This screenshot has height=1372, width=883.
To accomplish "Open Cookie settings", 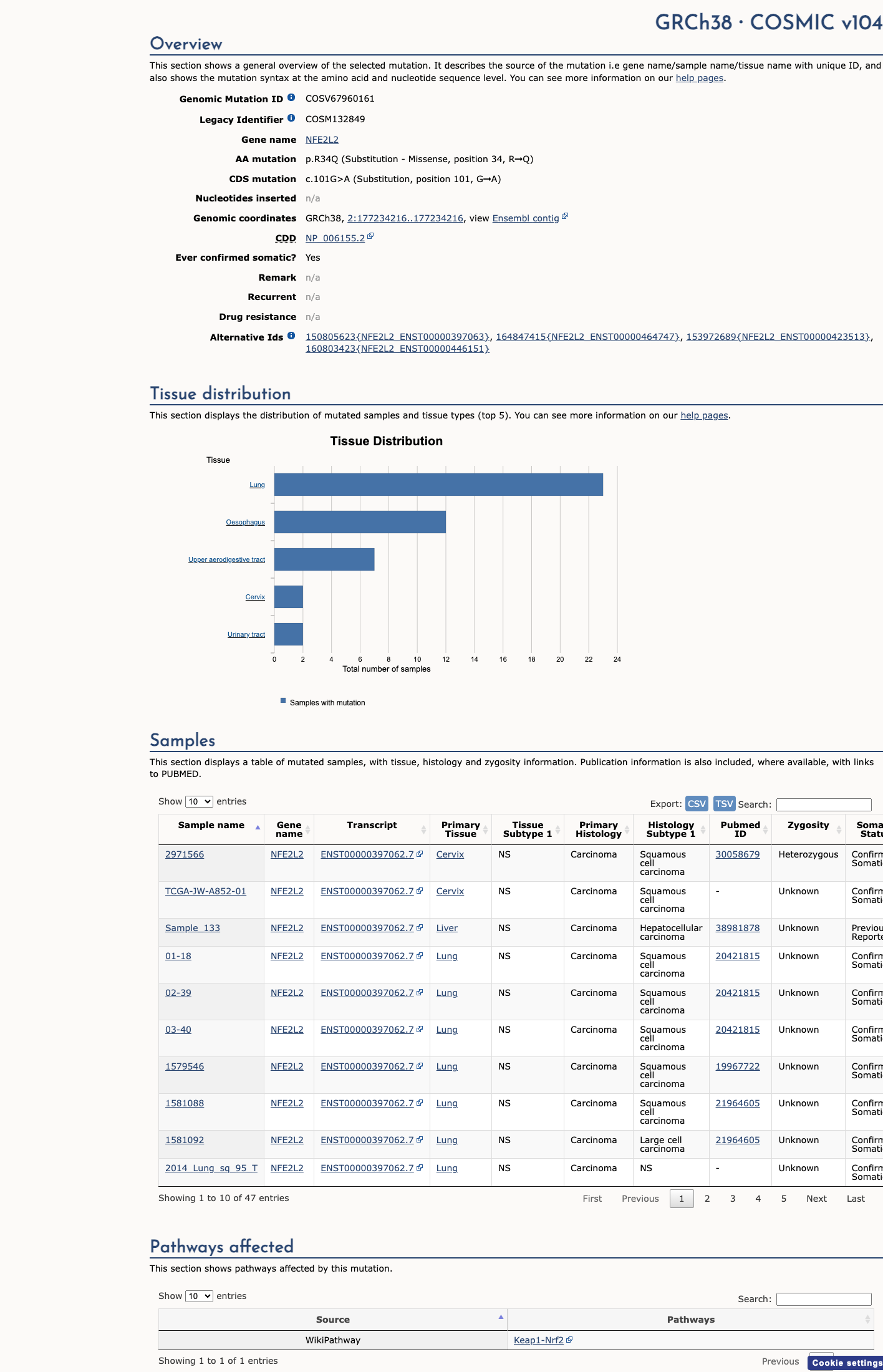I will pyautogui.click(x=846, y=1363).
